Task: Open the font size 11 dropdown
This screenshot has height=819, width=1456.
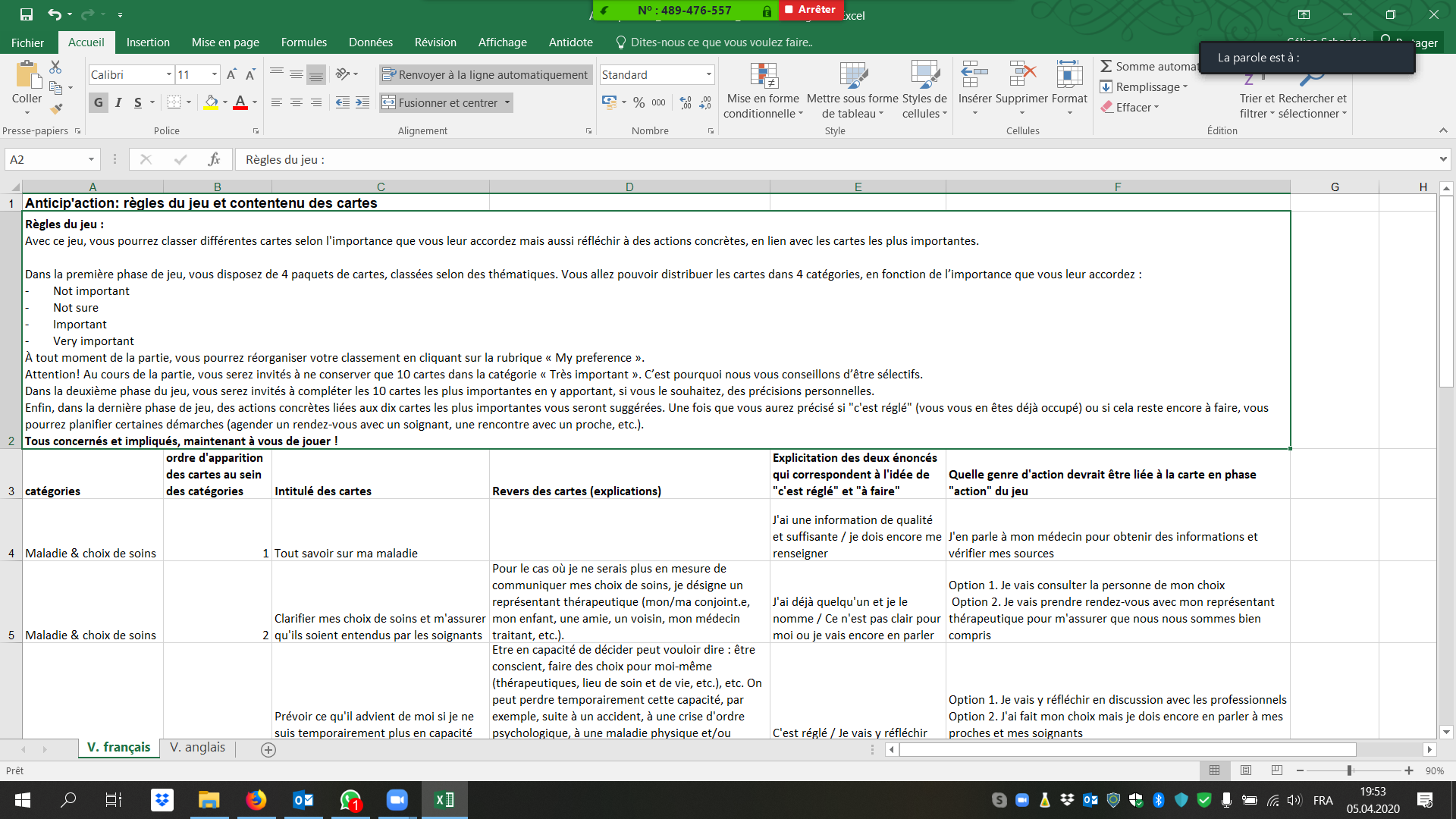Action: 215,74
